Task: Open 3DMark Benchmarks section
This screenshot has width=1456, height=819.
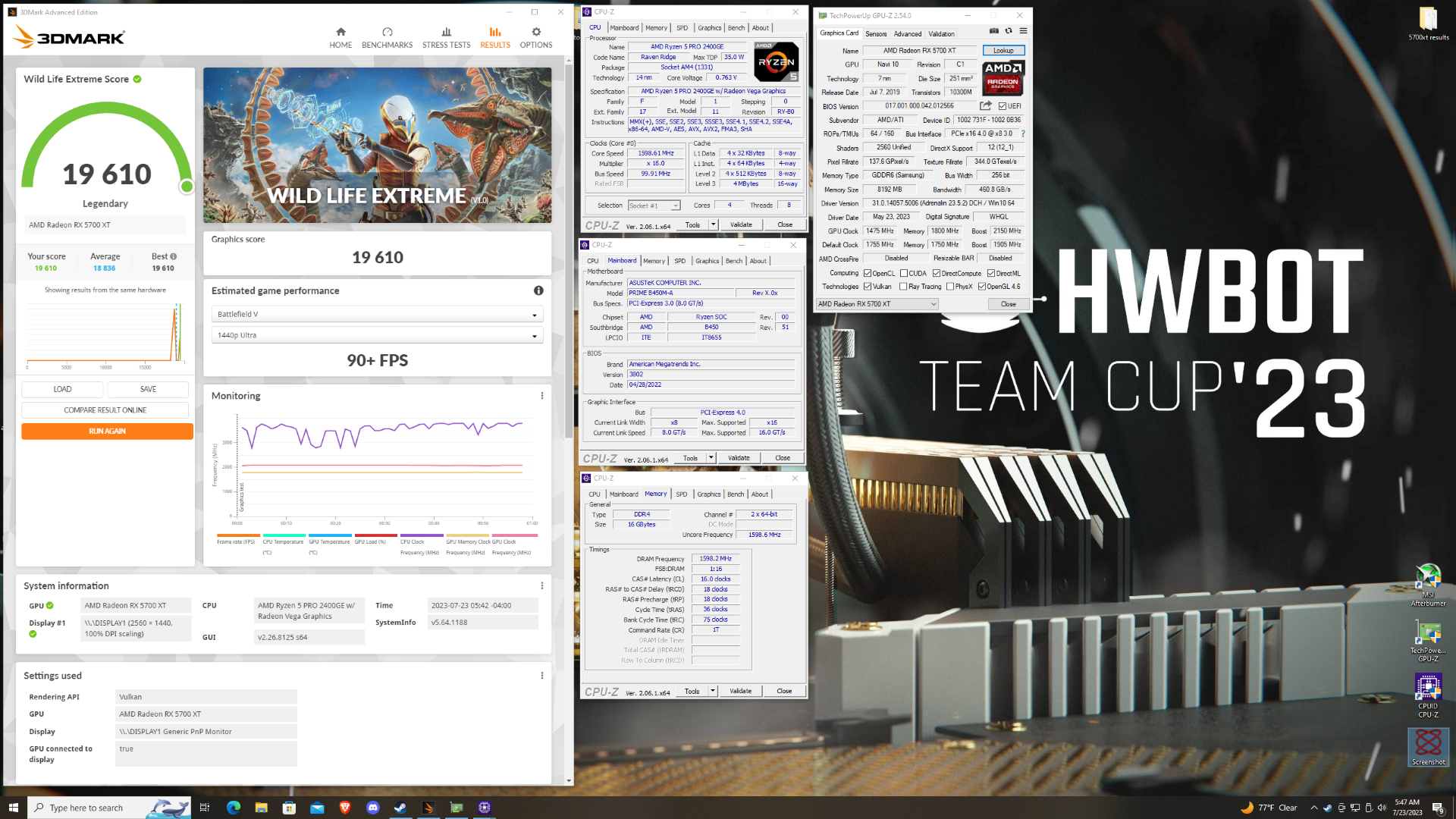Action: click(x=387, y=38)
